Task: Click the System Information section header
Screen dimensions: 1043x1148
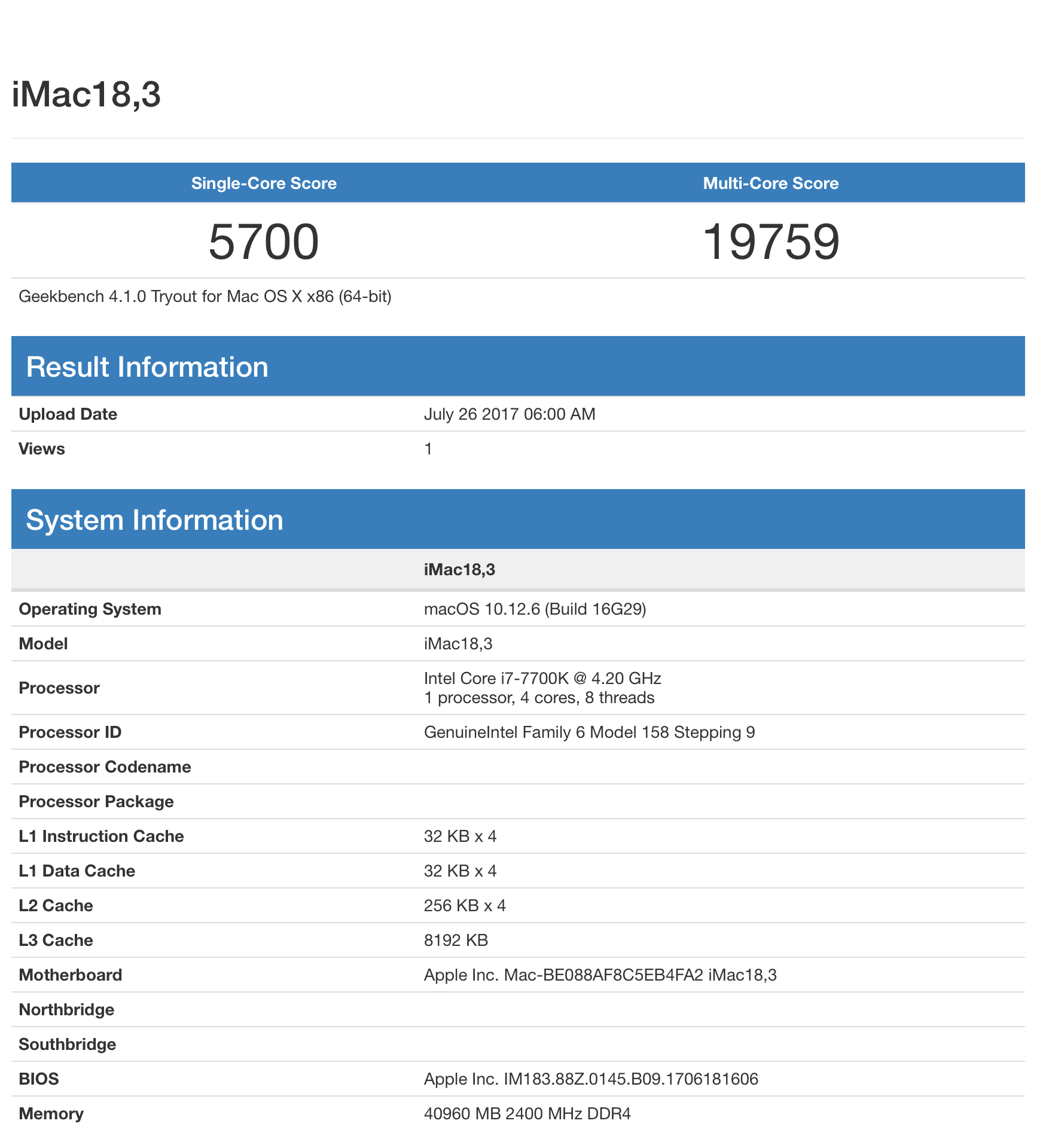Action: (518, 520)
